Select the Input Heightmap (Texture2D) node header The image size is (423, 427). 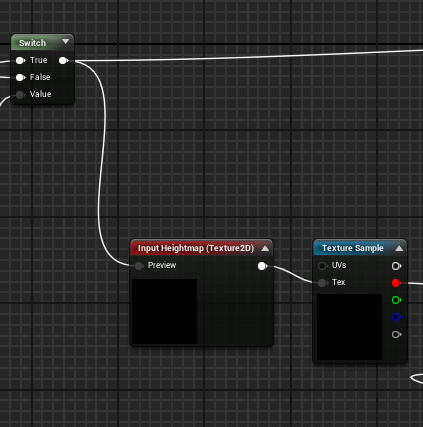coord(202,248)
